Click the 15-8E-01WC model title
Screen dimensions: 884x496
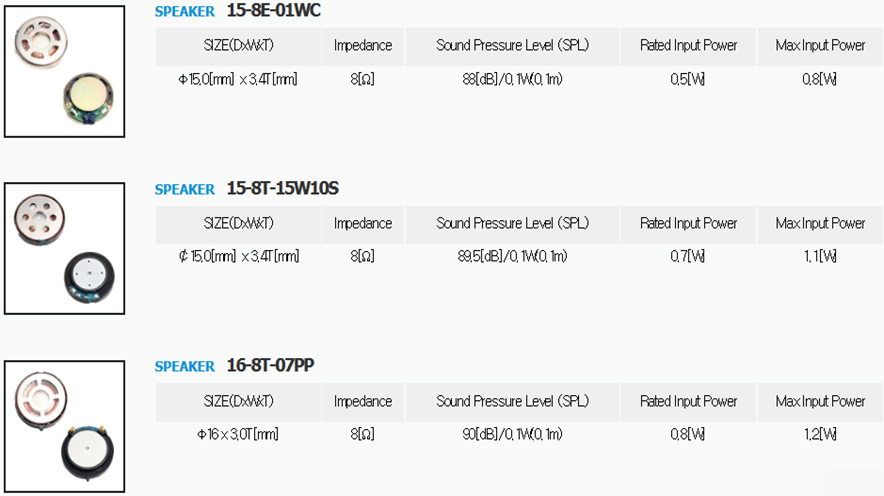pos(273,10)
